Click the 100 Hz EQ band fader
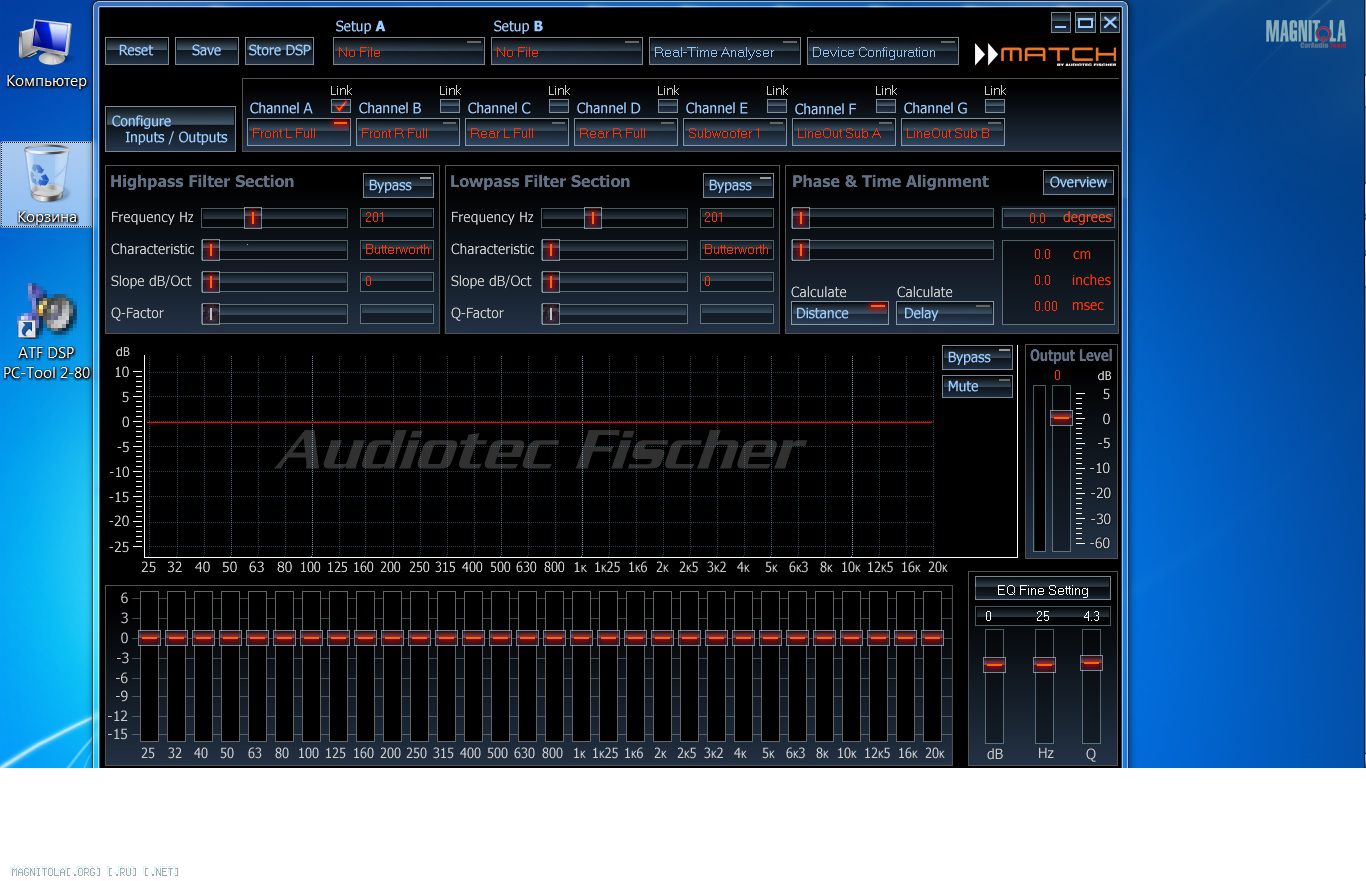1366x881 pixels. (311, 637)
